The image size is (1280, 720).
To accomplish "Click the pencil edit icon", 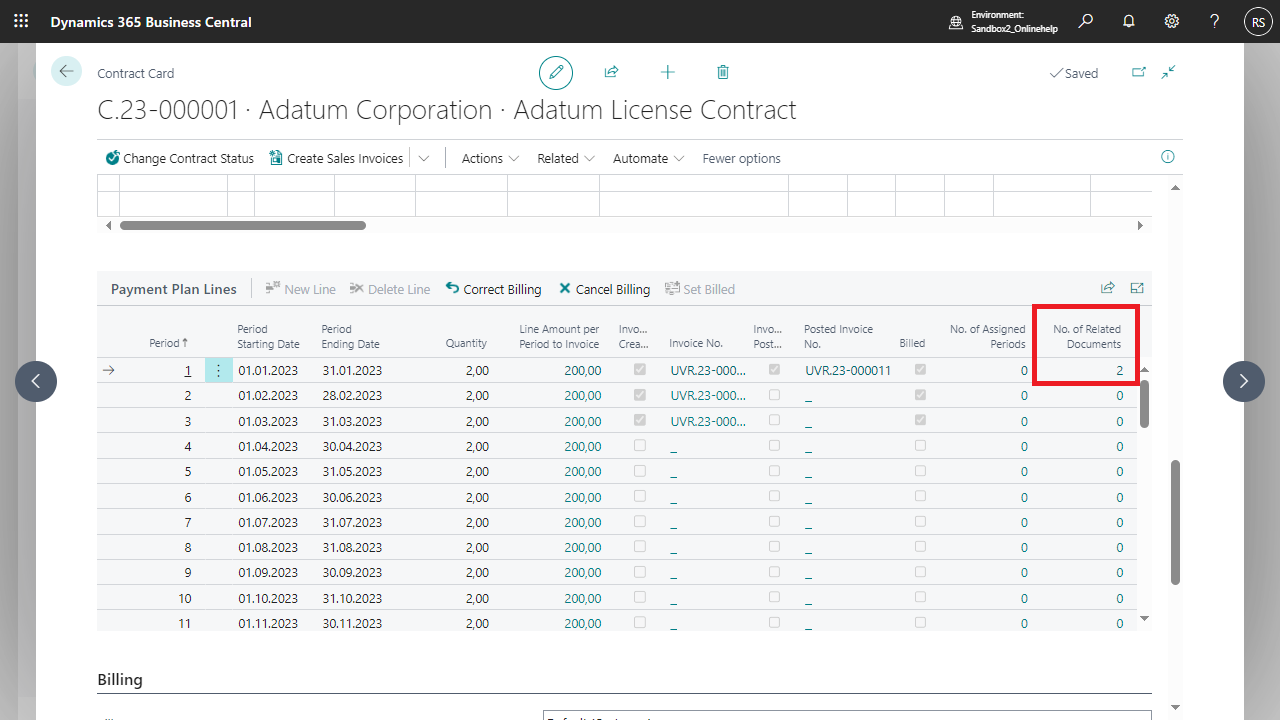I will [556, 73].
